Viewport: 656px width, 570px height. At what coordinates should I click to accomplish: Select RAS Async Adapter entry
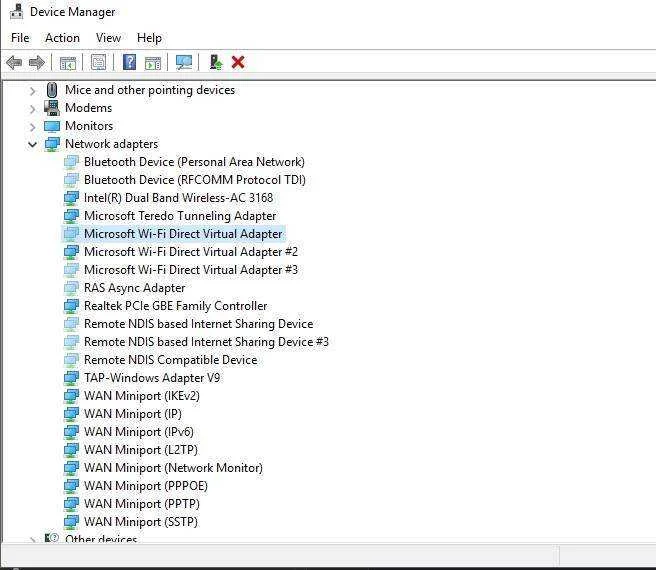[x=134, y=288]
